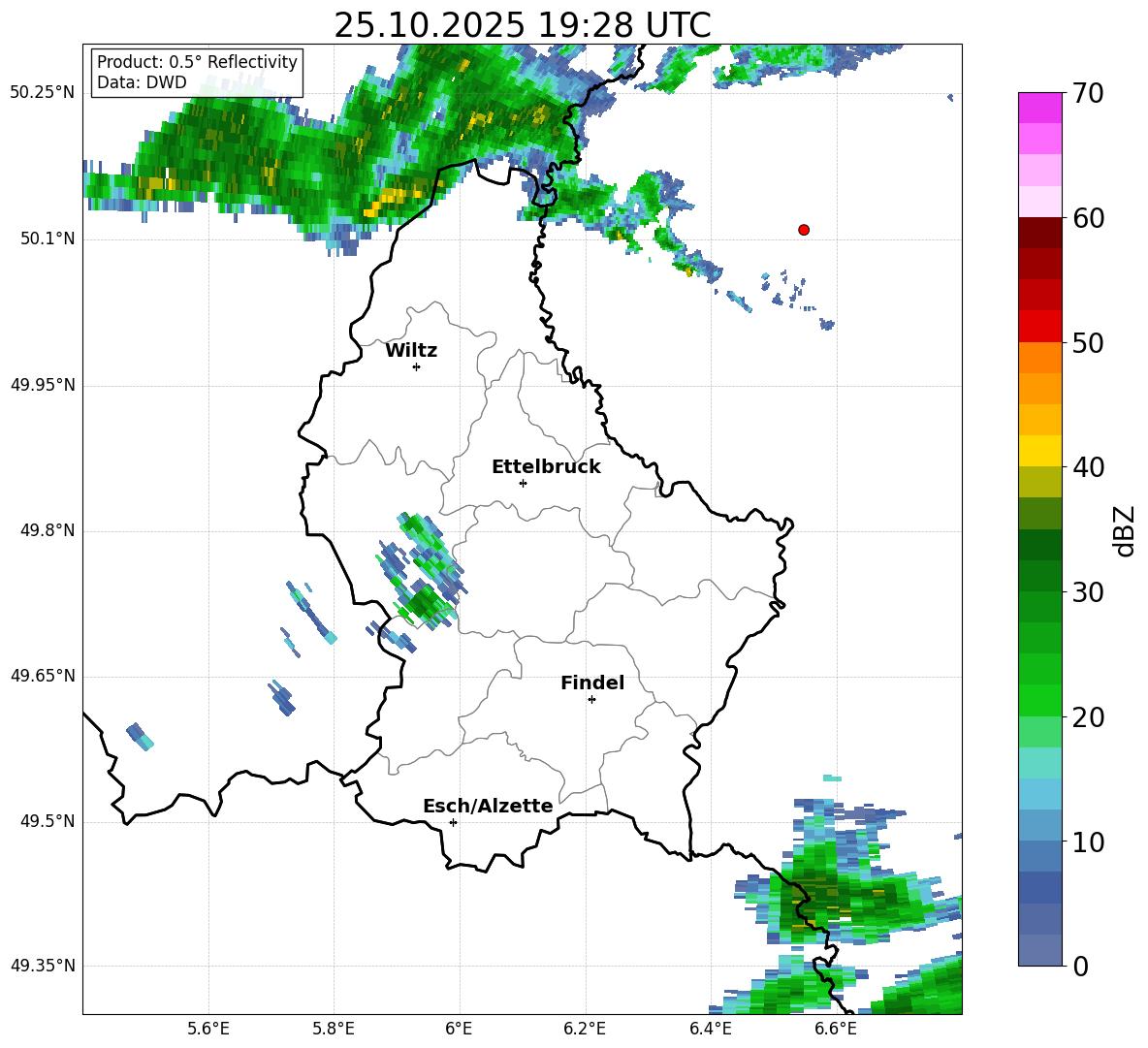Click the 60 value on the colorbar

[x=1087, y=218]
